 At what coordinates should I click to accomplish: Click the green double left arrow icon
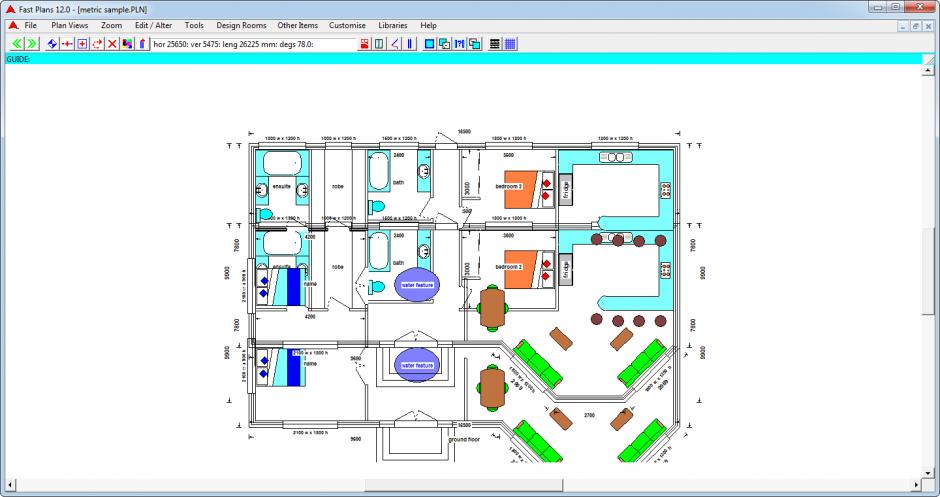click(x=17, y=44)
